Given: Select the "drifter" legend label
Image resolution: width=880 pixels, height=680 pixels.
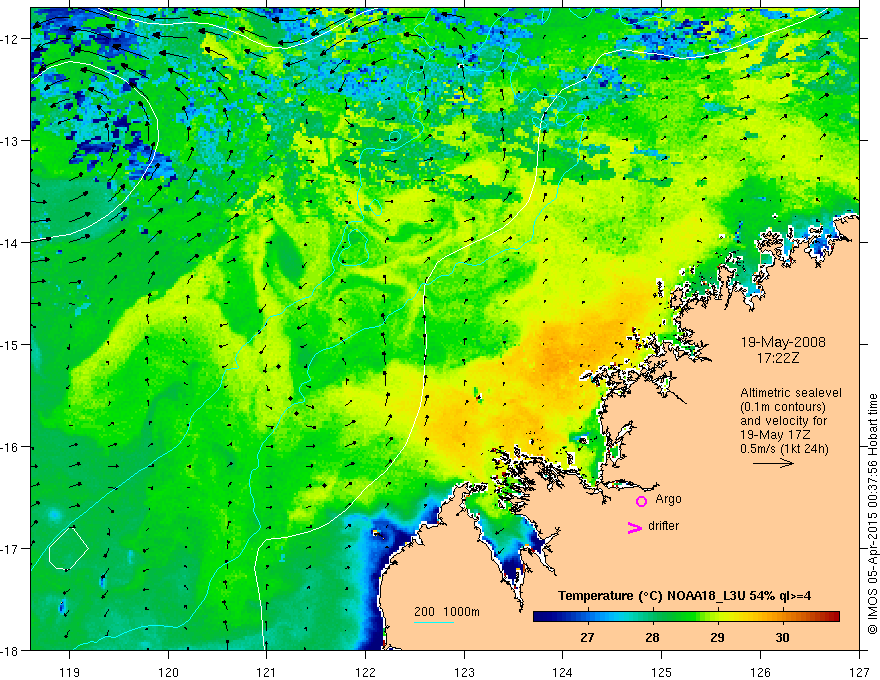Looking at the screenshot, I should point(663,526).
